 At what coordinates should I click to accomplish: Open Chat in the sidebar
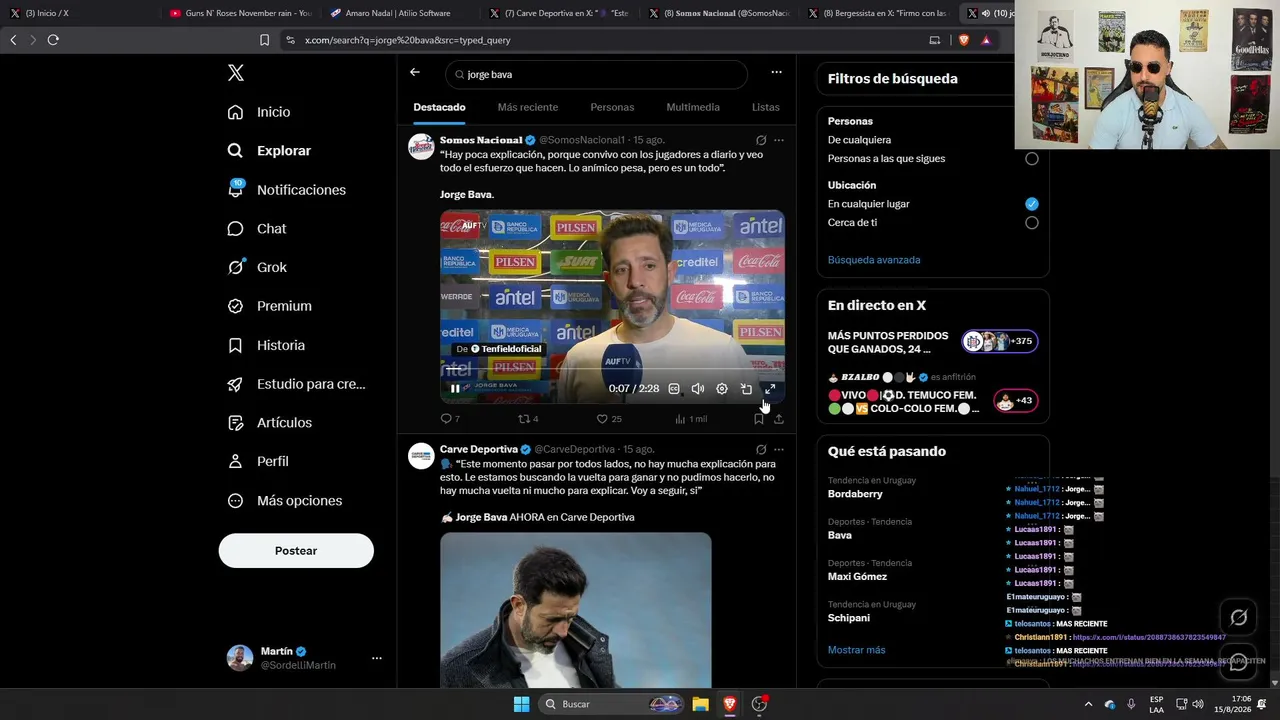(256, 229)
